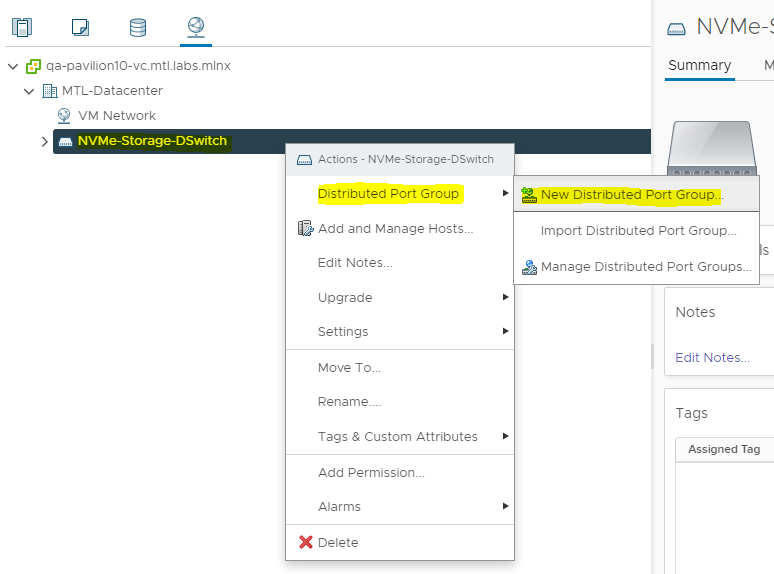Select the Alarms menu entry
774x574 pixels.
tap(400, 507)
